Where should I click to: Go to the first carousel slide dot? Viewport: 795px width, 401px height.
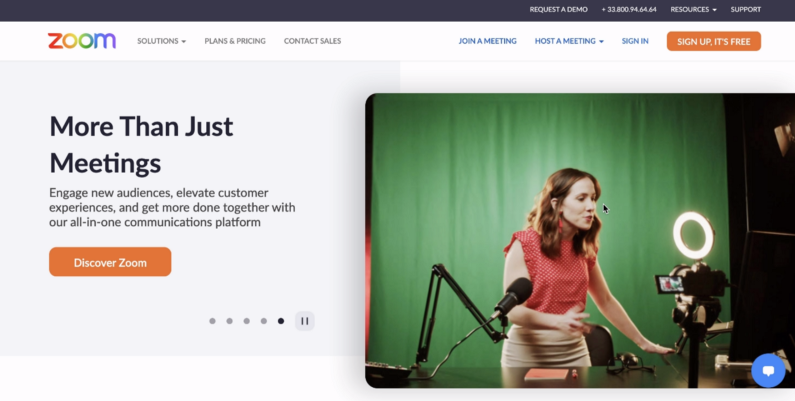coord(212,321)
